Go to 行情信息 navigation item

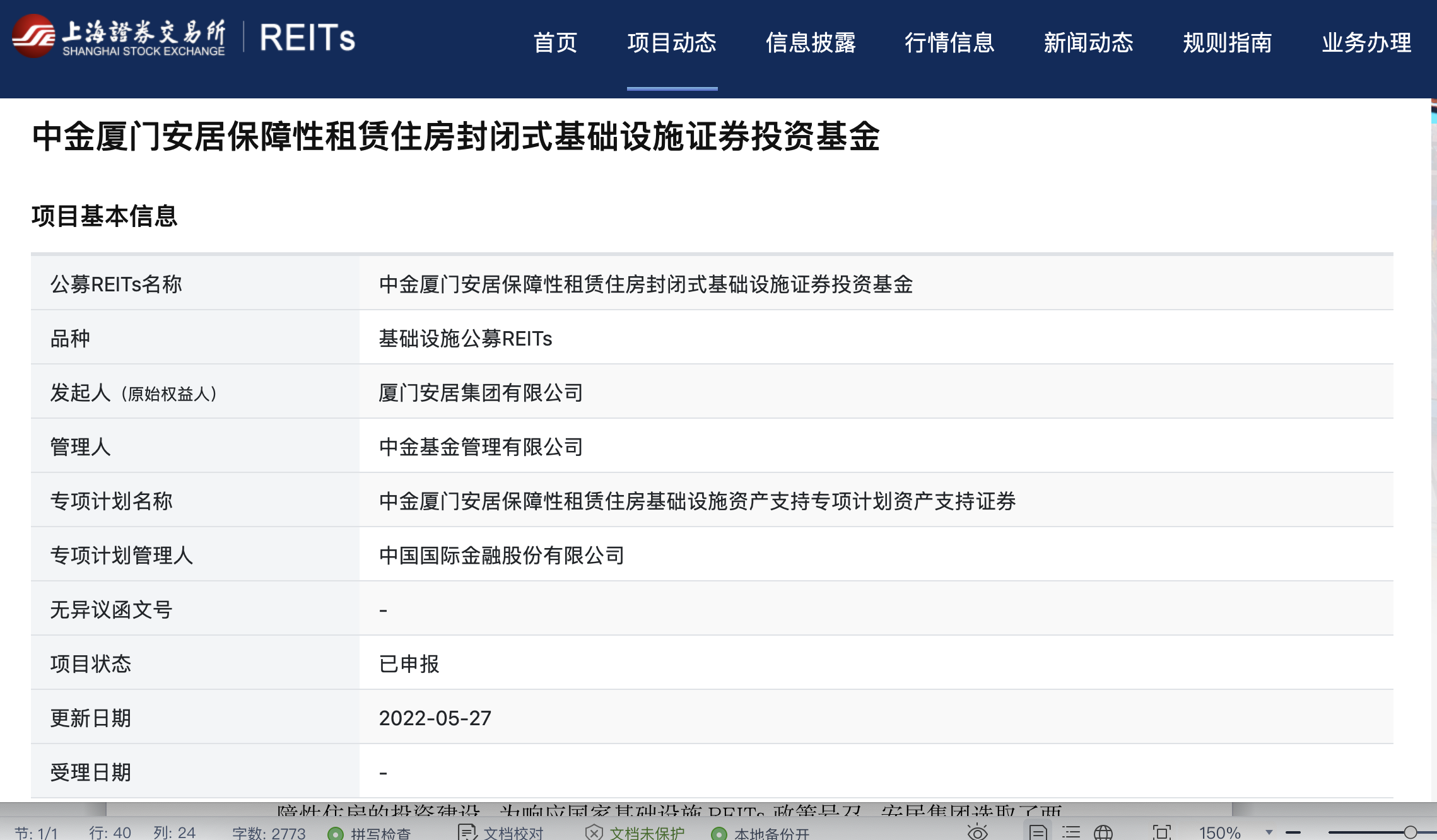[x=949, y=42]
